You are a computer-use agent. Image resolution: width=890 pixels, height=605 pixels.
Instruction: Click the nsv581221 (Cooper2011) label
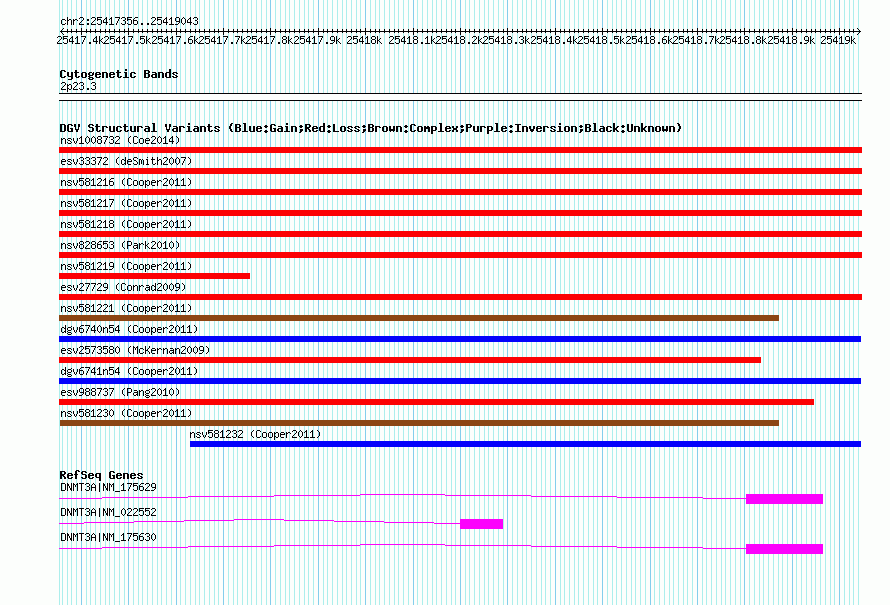click(x=126, y=308)
